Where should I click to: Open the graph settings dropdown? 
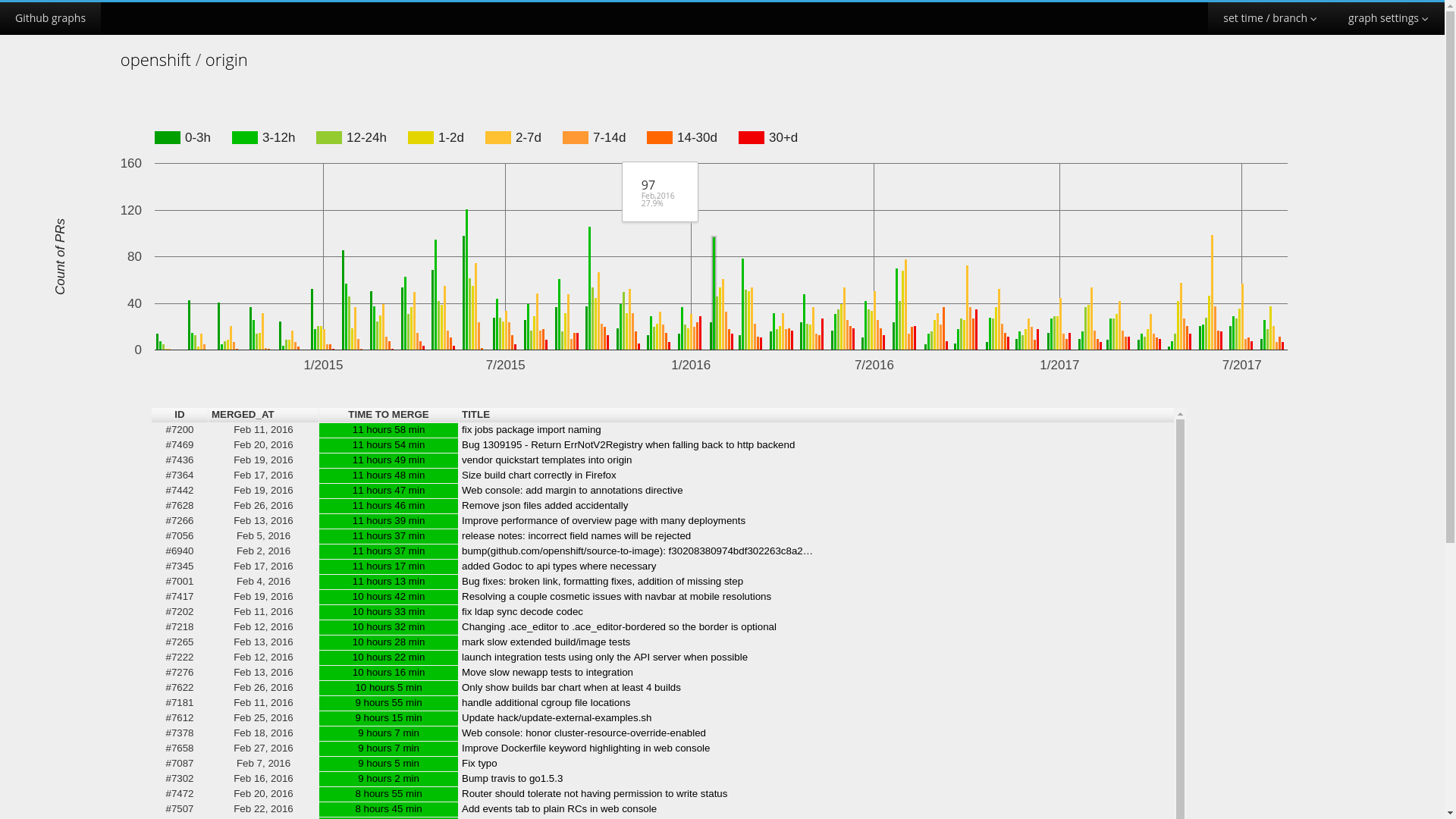pyautogui.click(x=1387, y=18)
